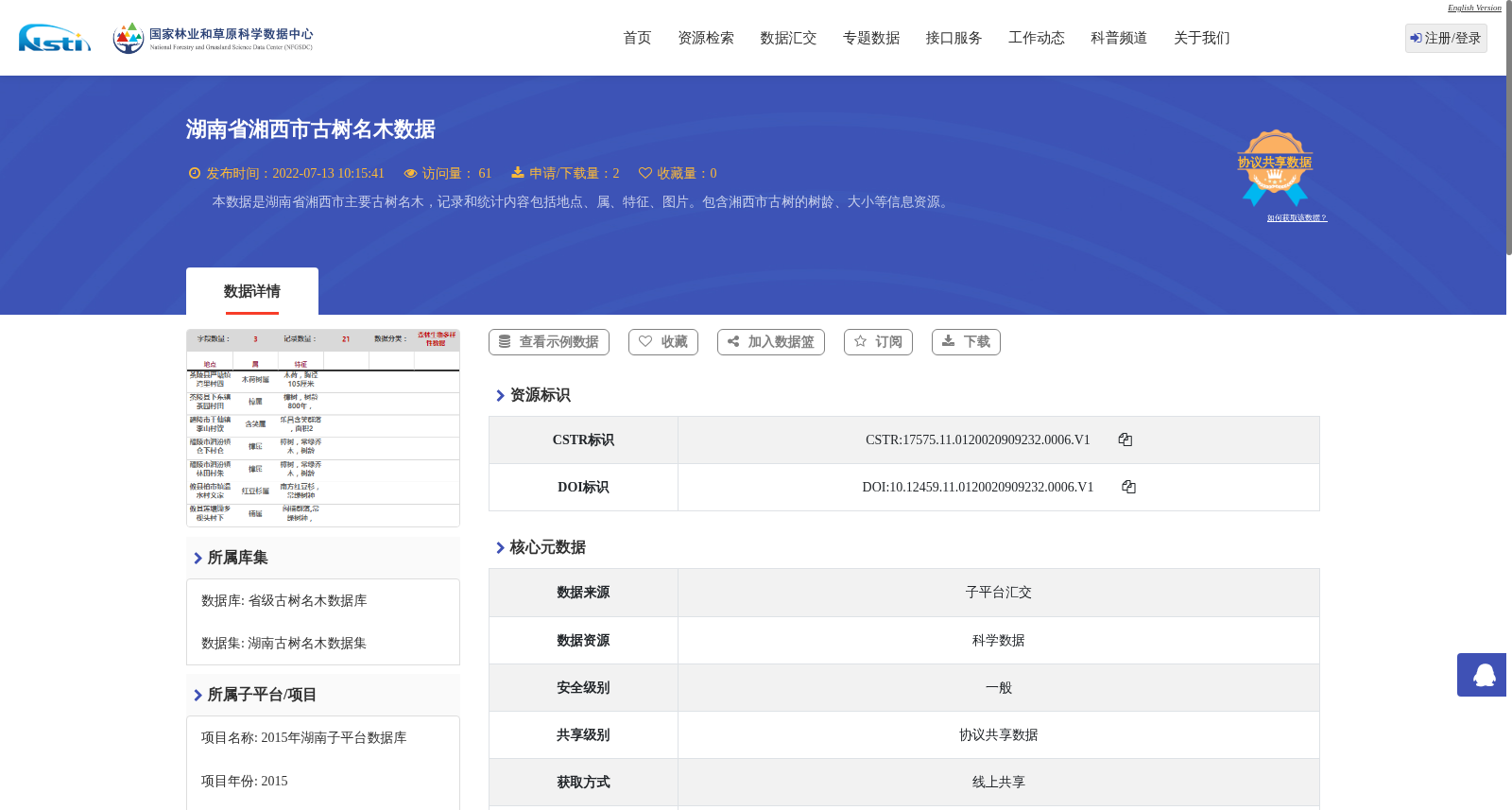
Task: Click the chevron beside 资源标识
Action: pyautogui.click(x=500, y=395)
